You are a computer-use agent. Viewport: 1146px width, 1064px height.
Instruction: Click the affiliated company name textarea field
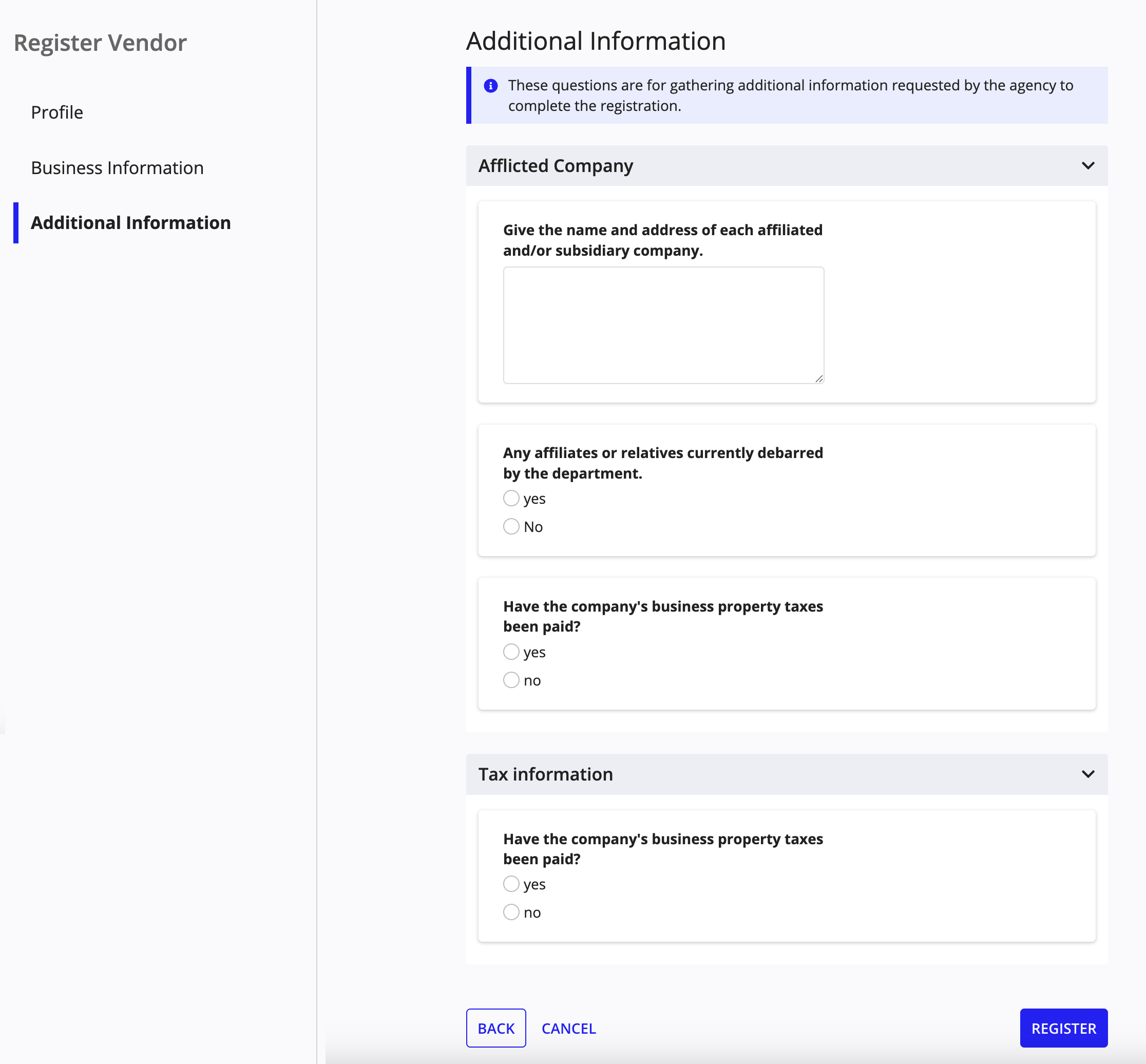[664, 324]
